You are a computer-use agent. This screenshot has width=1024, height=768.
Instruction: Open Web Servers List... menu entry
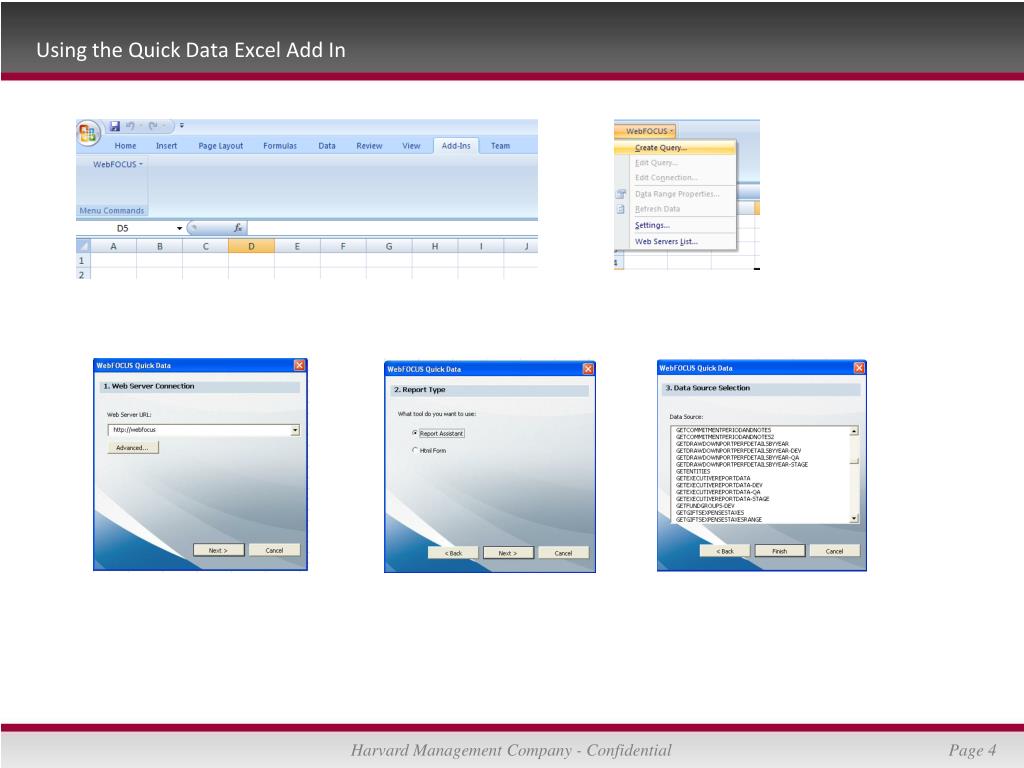tap(675, 242)
